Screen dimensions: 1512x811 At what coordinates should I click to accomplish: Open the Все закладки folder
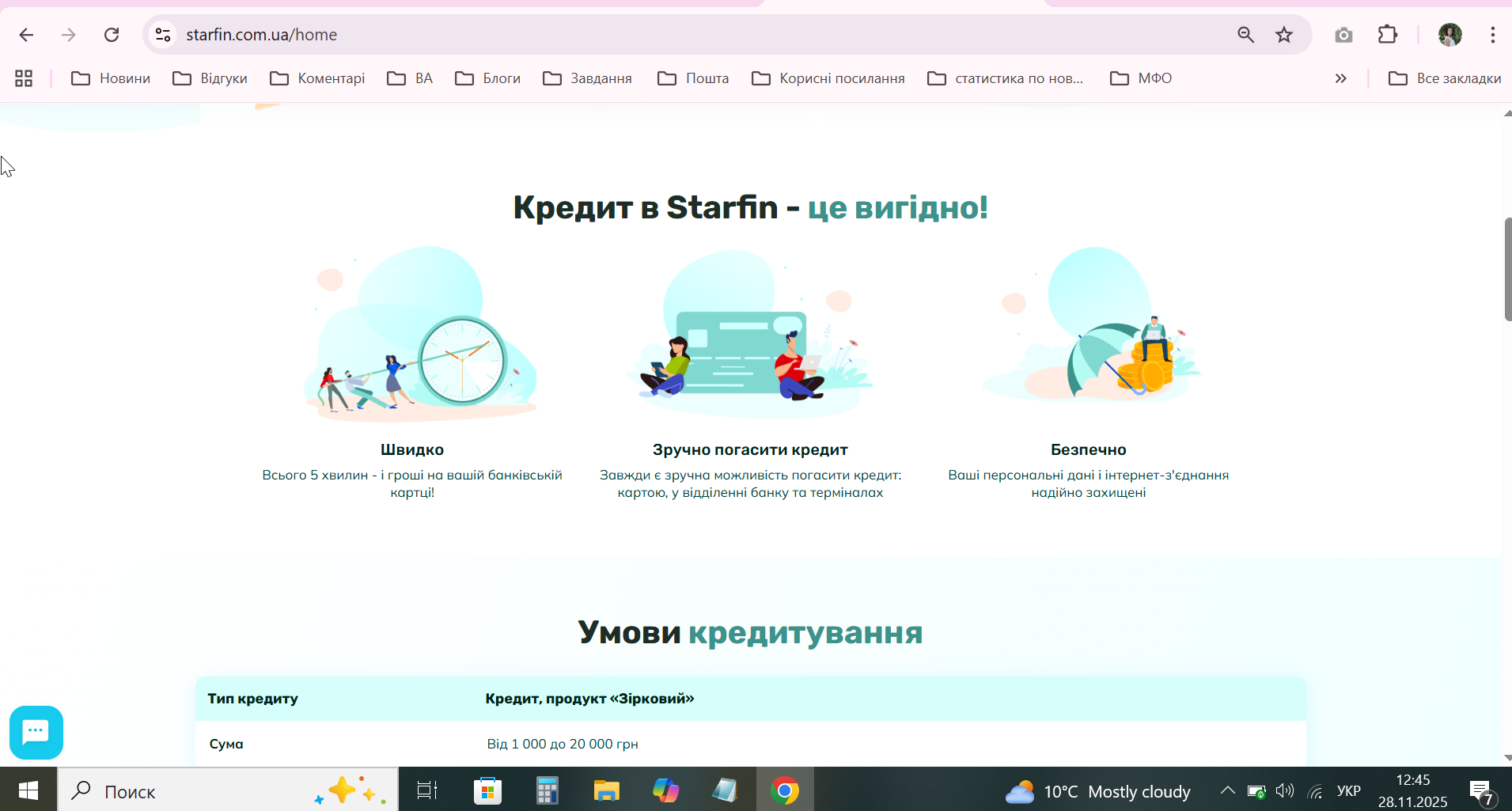[x=1445, y=78]
